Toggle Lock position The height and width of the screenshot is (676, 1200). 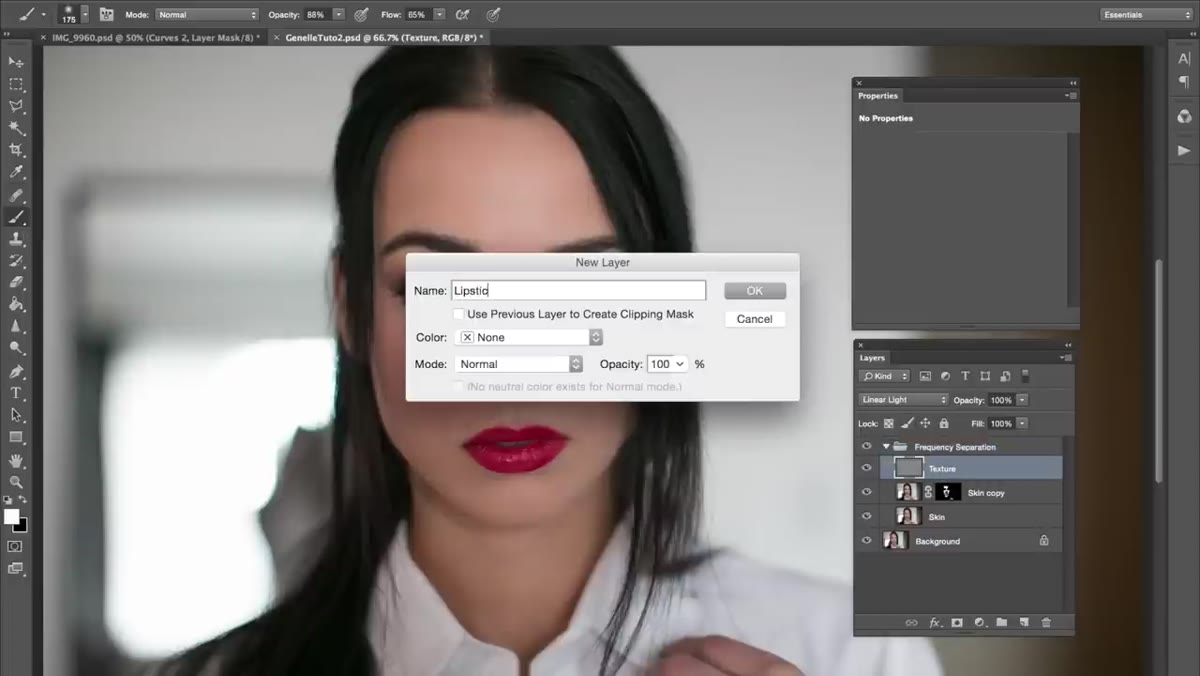(925, 424)
